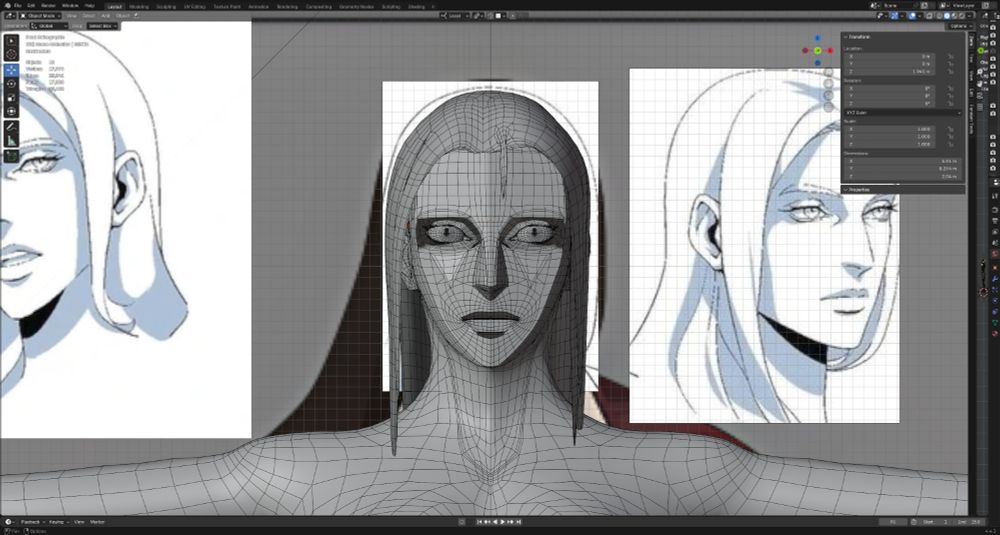Open the Material properties tab

[x=996, y=333]
